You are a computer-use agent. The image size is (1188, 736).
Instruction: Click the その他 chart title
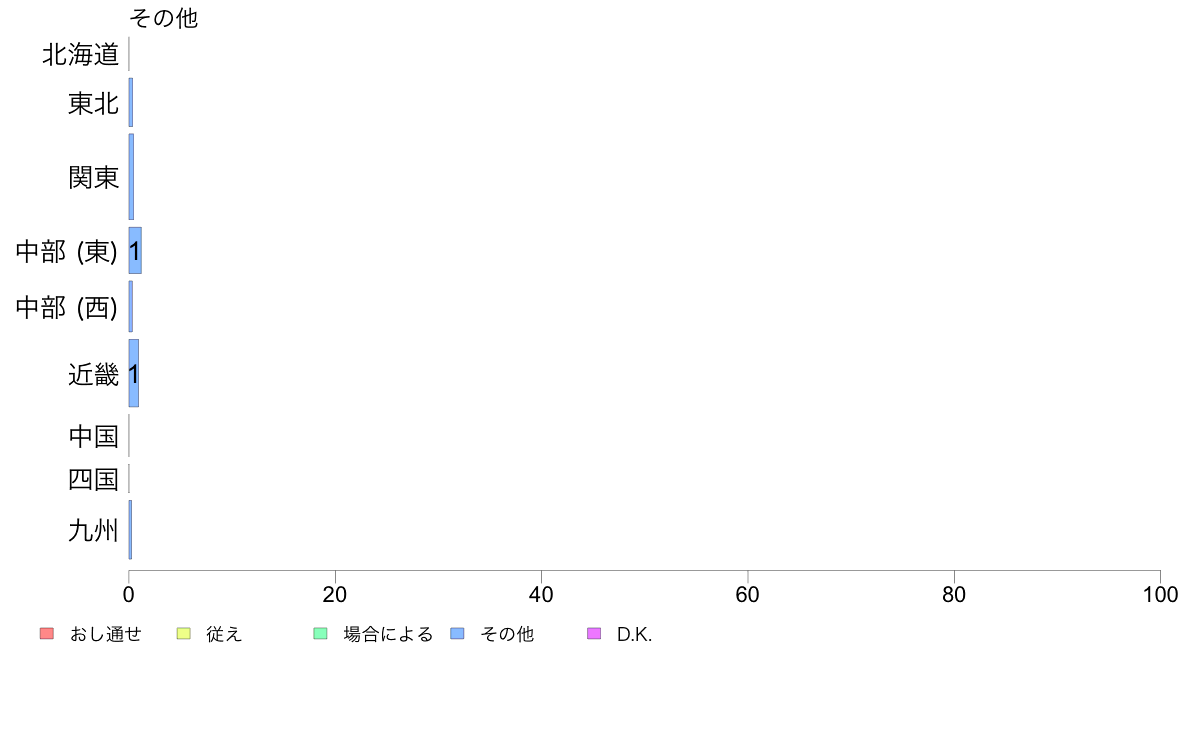[x=164, y=19]
